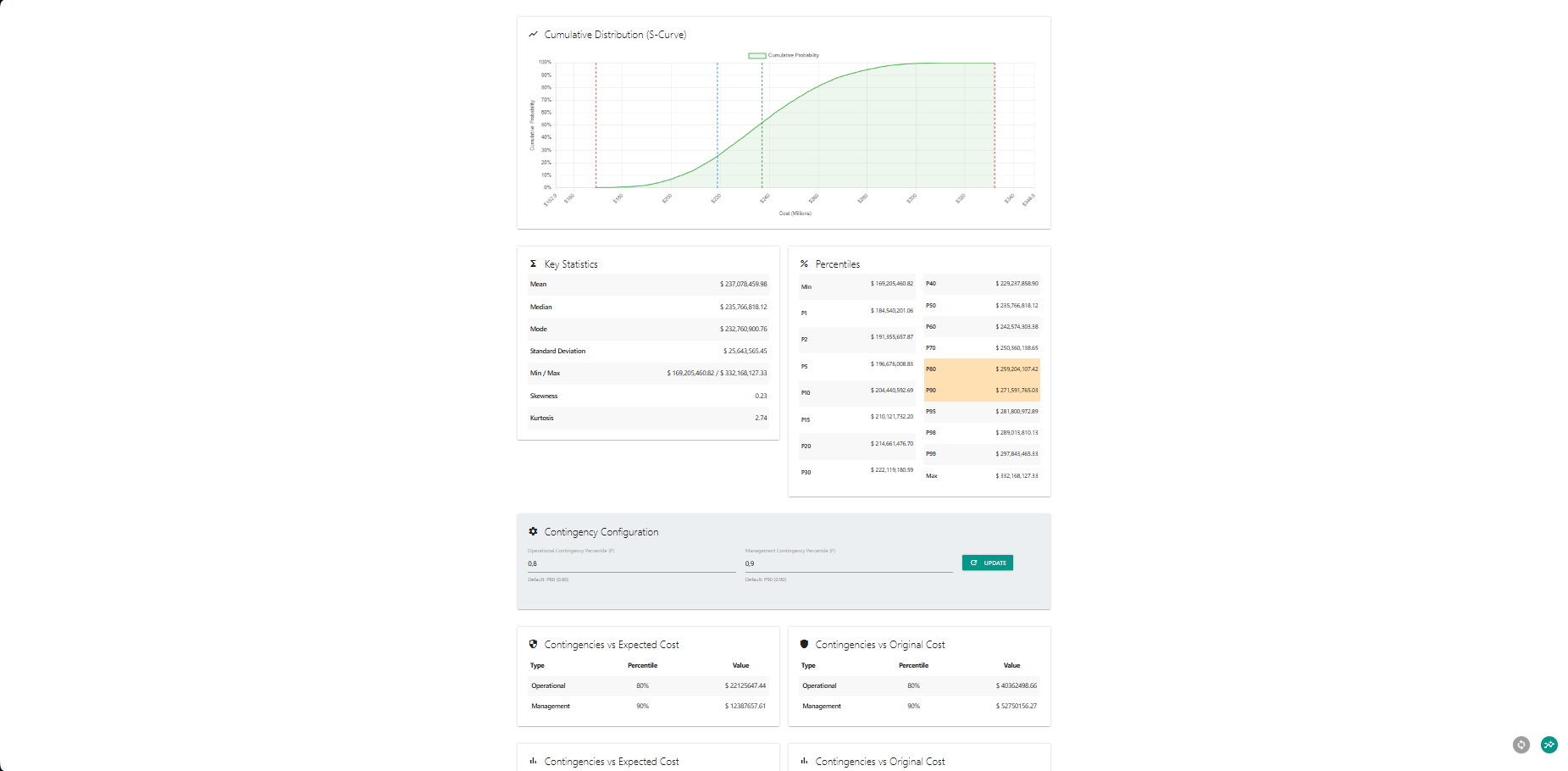
Task: Click the percent icon beside the Percentiles heading
Action: pyautogui.click(x=803, y=263)
